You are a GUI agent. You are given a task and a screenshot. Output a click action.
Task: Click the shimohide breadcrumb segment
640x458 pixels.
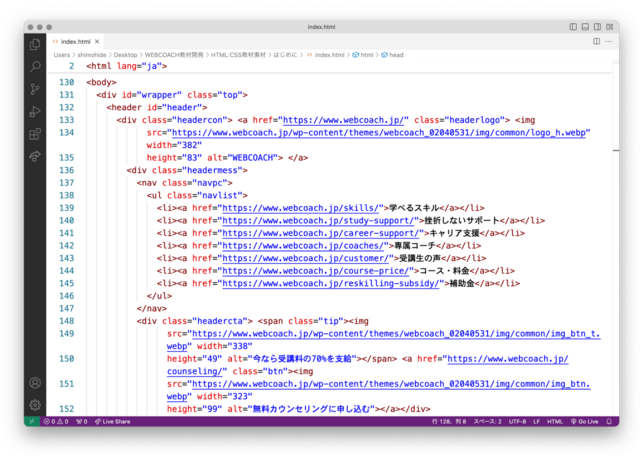[x=92, y=55]
